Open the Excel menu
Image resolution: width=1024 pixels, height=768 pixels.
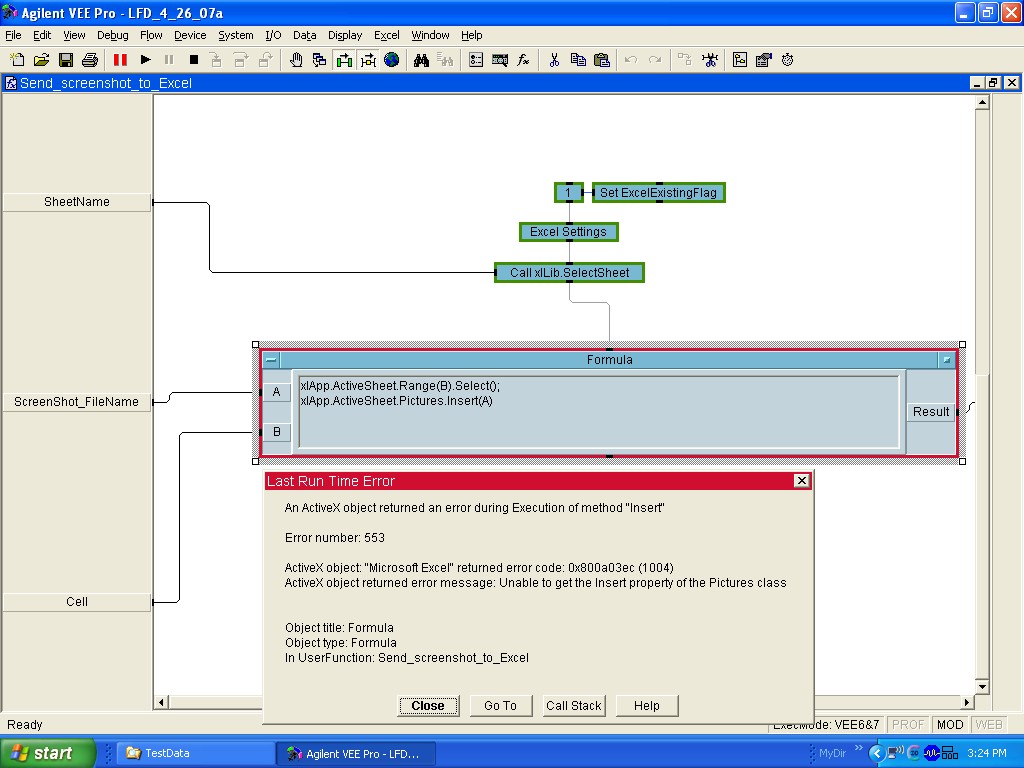coord(386,35)
